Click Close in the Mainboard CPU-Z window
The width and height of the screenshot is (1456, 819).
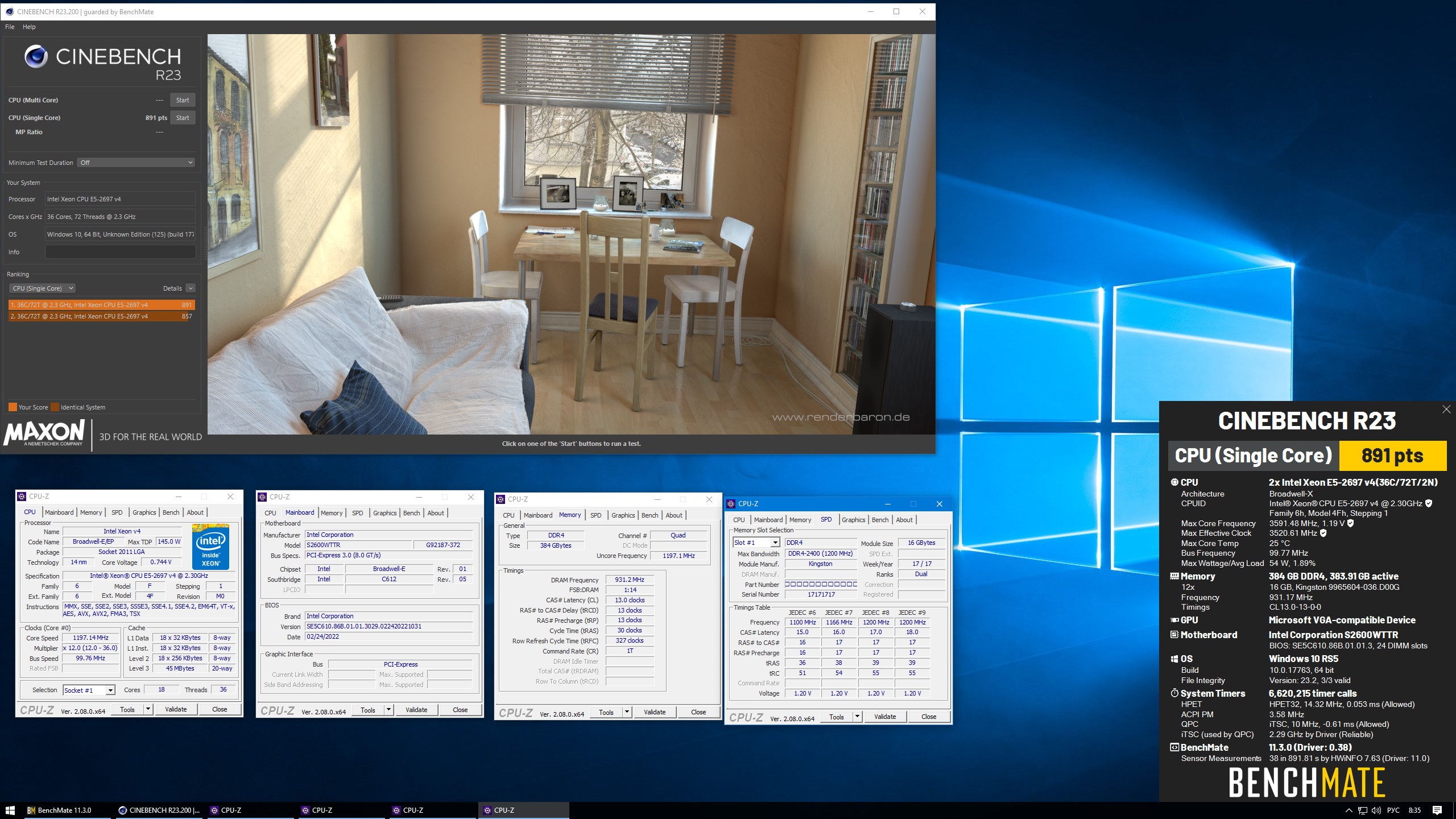pos(460,710)
